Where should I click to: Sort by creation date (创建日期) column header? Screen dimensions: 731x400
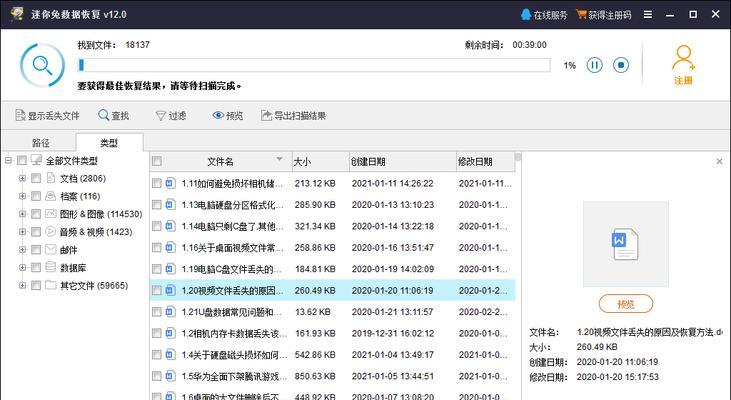[402, 161]
